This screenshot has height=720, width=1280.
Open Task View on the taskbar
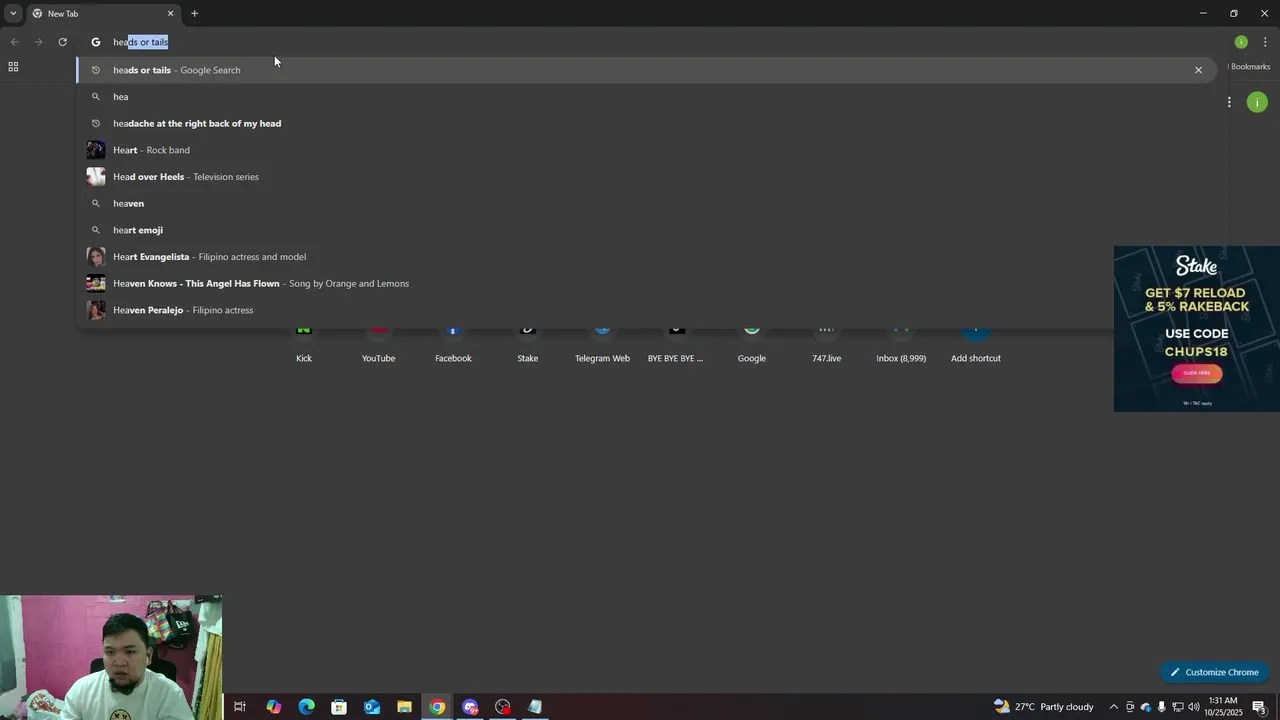click(240, 707)
